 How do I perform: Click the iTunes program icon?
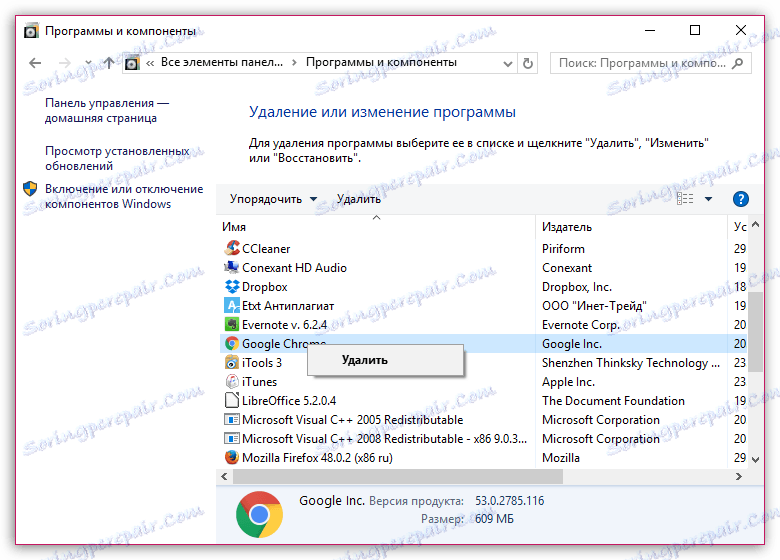232,381
